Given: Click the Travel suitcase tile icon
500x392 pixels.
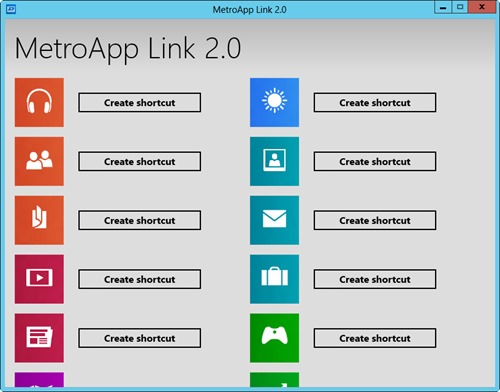Looking at the screenshot, I should [274, 279].
